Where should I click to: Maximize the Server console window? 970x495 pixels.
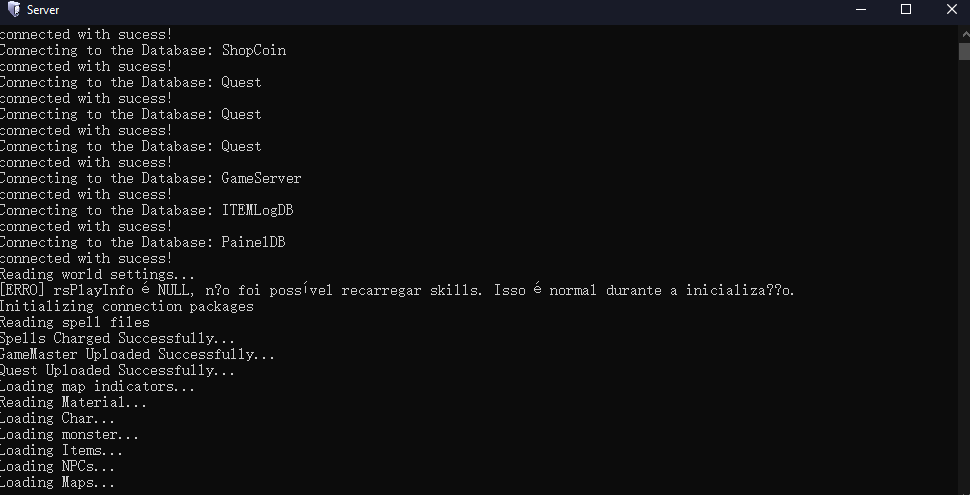coord(906,10)
